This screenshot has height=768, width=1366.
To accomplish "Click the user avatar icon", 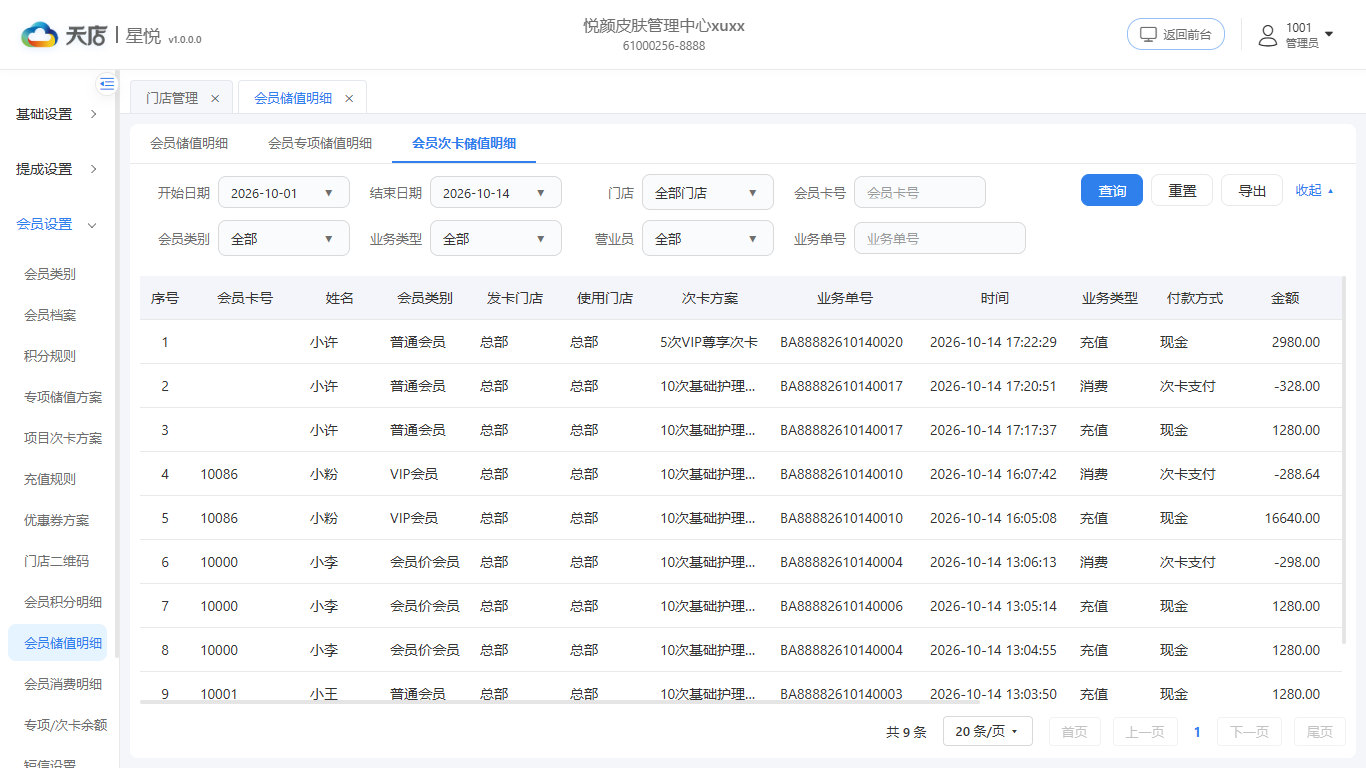I will point(1268,35).
